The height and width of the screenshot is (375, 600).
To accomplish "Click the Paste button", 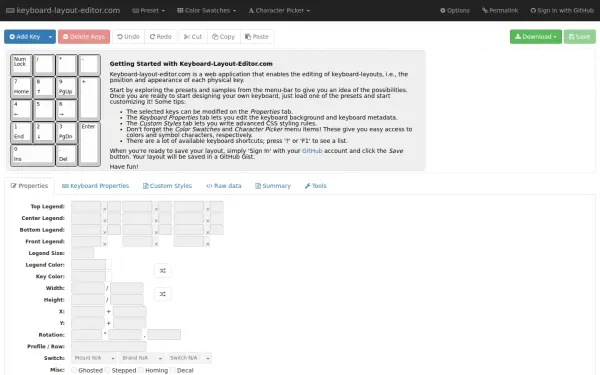I will (x=257, y=37).
